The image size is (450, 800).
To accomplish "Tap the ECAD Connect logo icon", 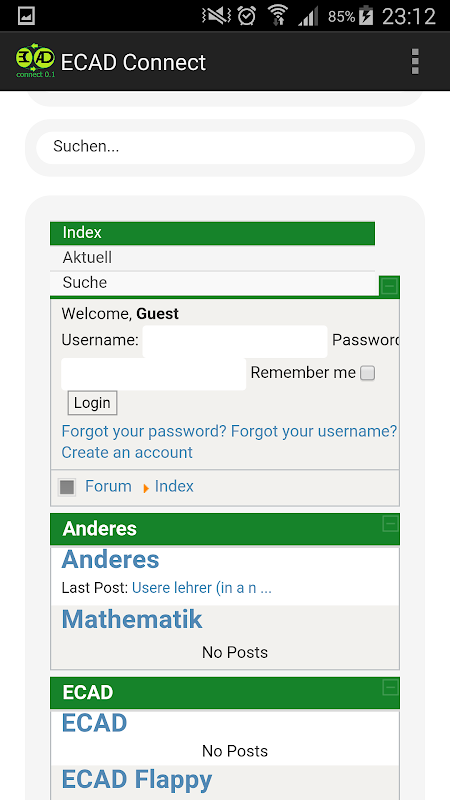I will coord(35,61).
